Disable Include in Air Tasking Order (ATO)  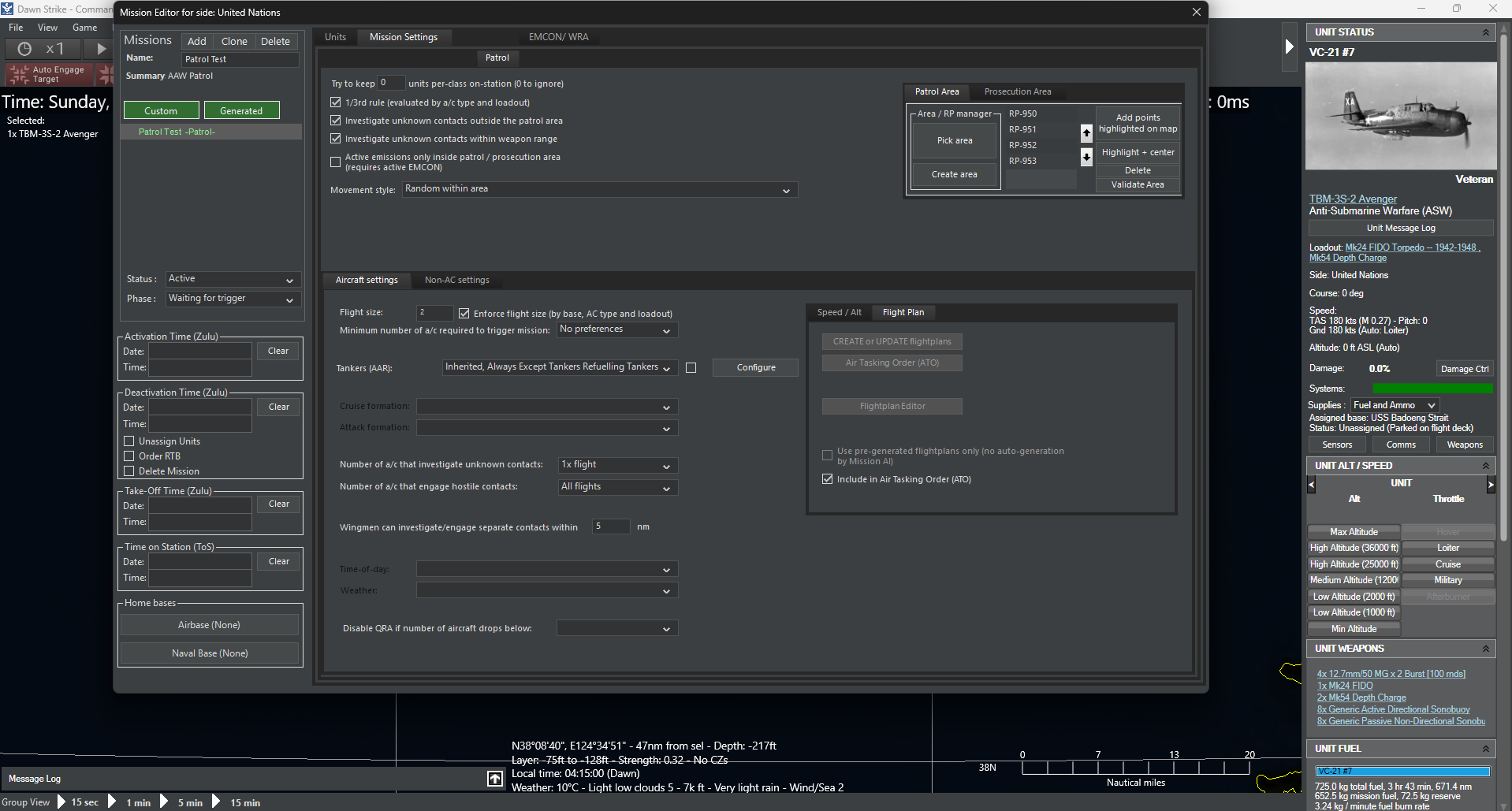pyautogui.click(x=827, y=478)
